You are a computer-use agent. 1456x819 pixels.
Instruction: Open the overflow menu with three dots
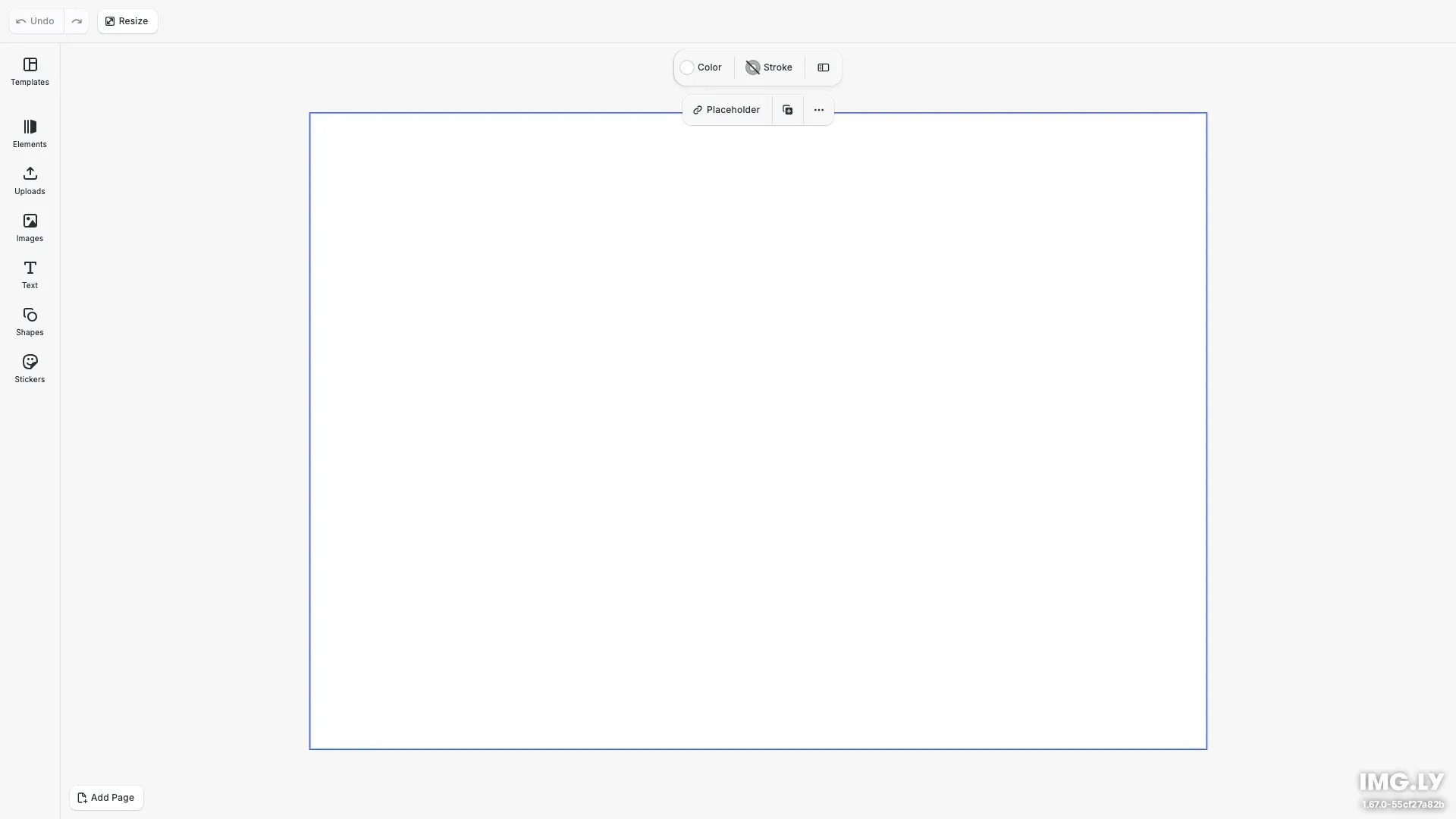pos(818,109)
